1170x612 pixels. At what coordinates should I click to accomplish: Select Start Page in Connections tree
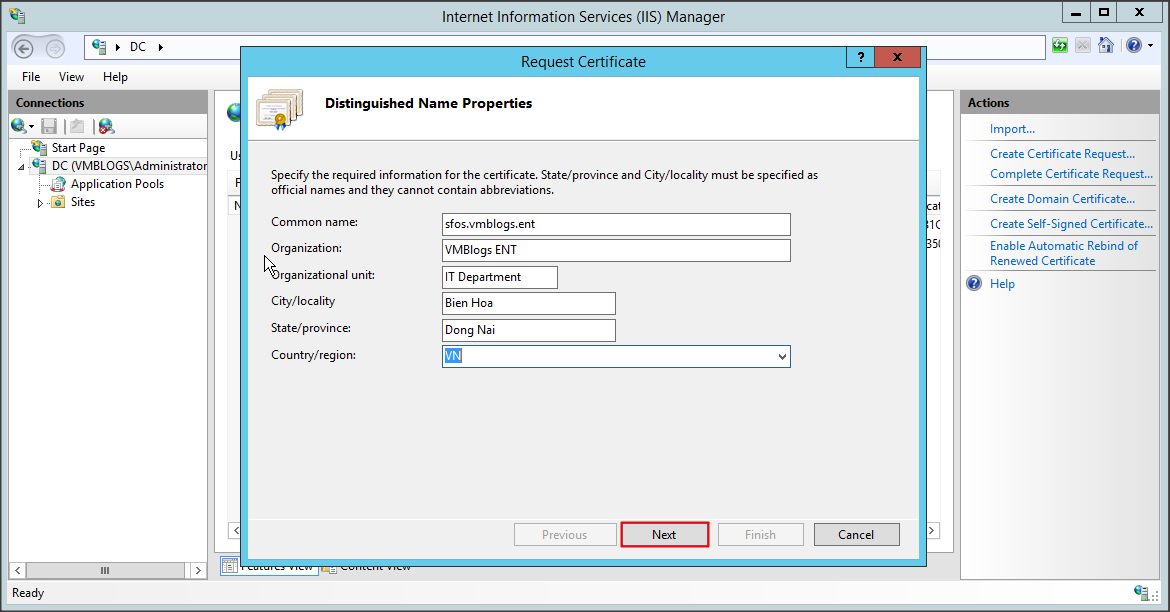point(78,148)
